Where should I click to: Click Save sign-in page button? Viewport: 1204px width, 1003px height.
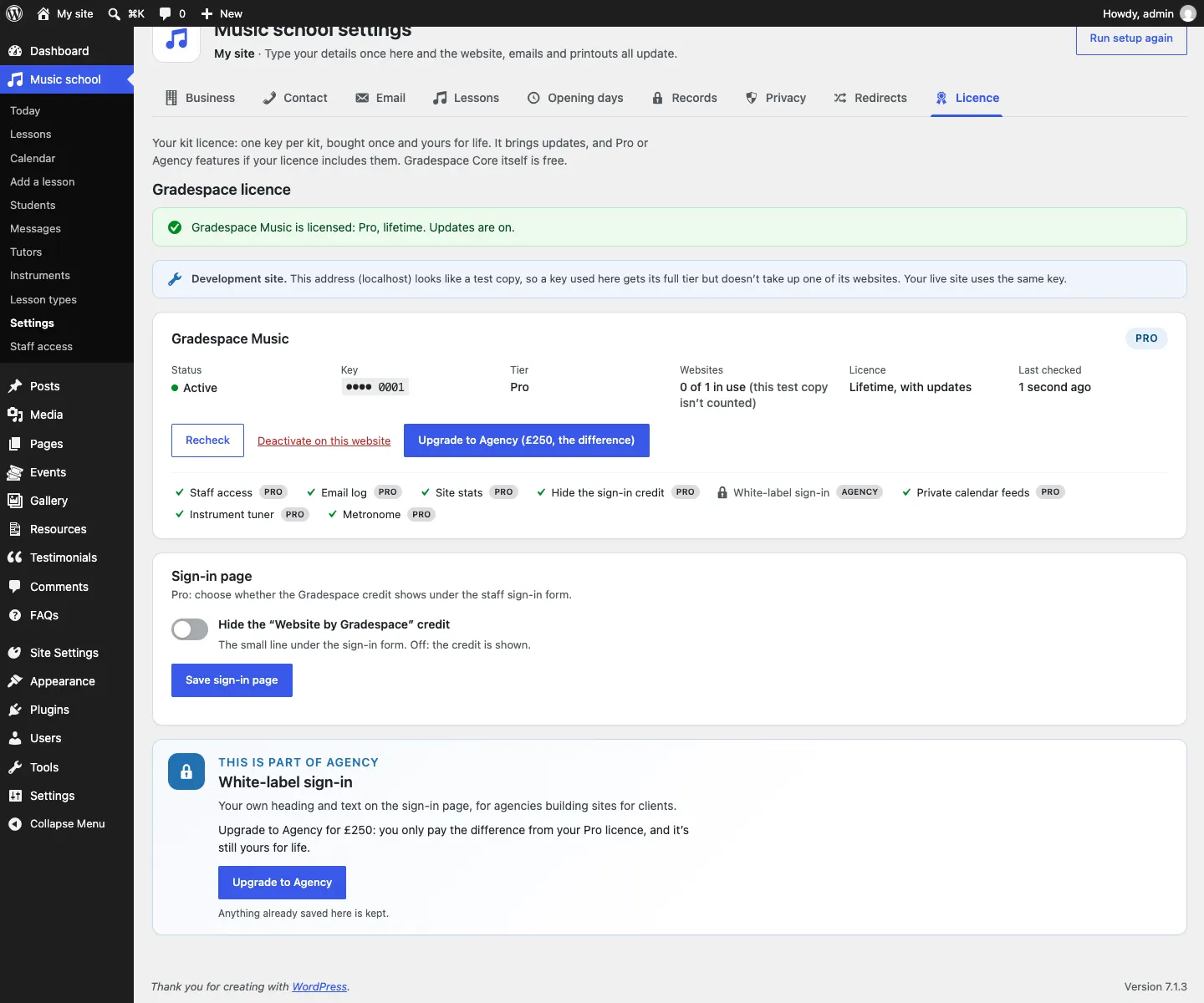tap(232, 680)
